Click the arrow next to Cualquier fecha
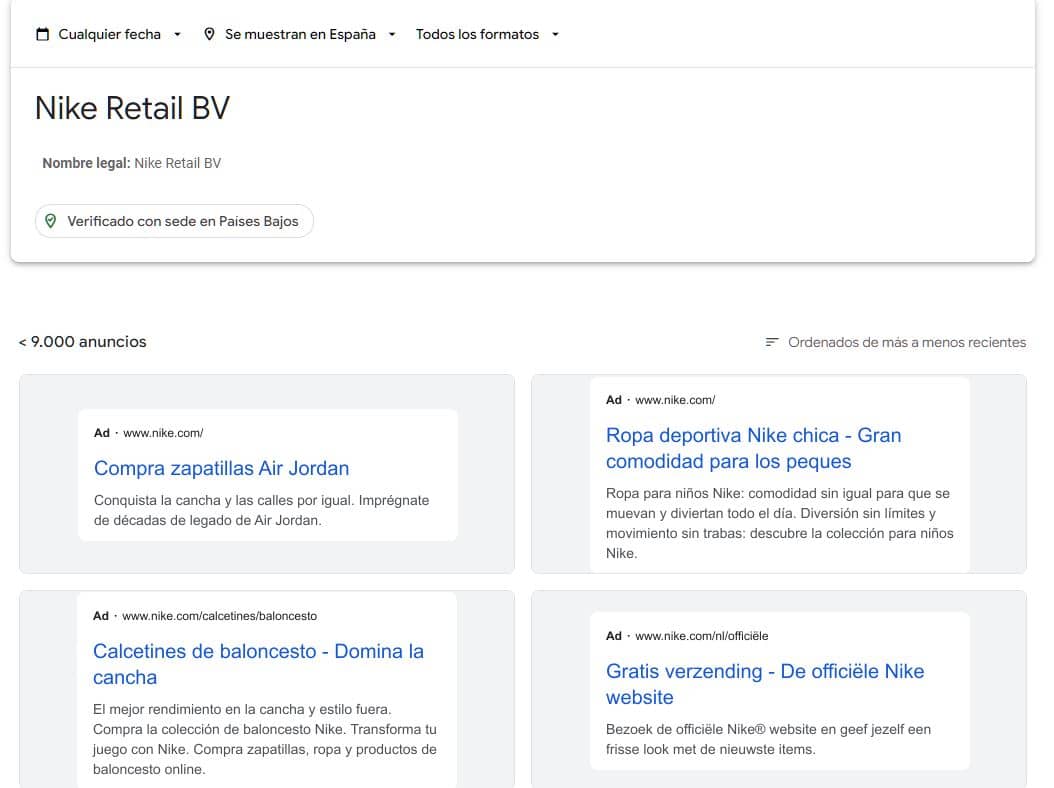The image size is (1054, 788). click(x=177, y=34)
